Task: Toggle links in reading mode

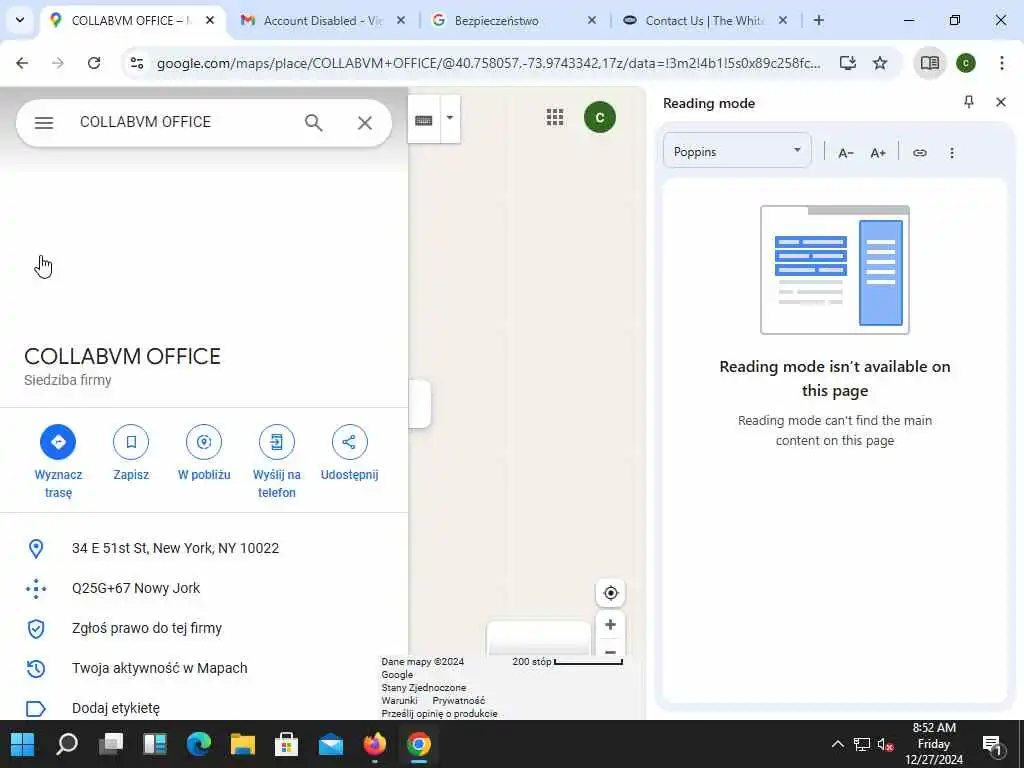Action: 920,153
